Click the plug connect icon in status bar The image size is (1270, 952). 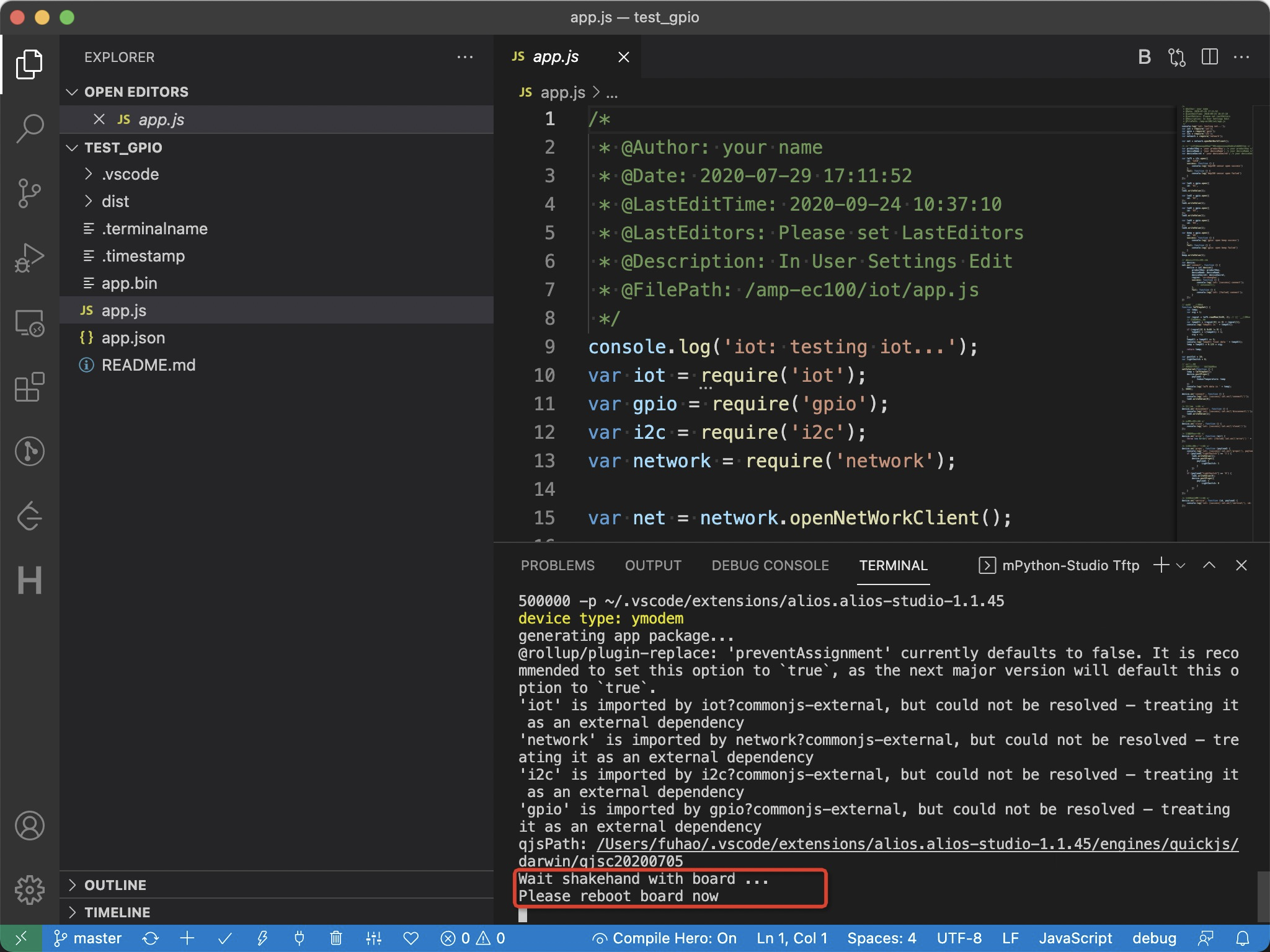click(299, 938)
